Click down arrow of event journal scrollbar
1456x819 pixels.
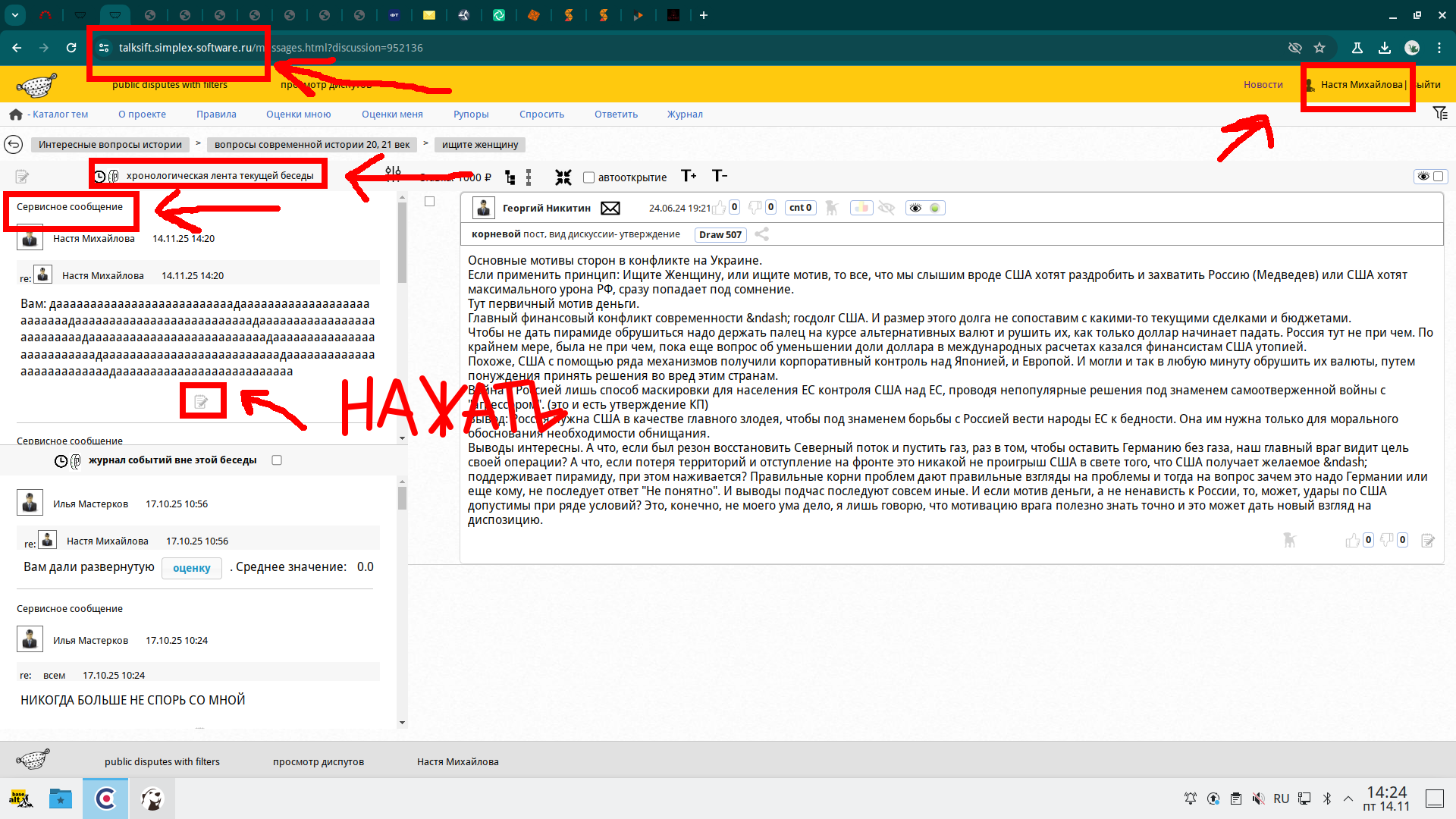[402, 723]
